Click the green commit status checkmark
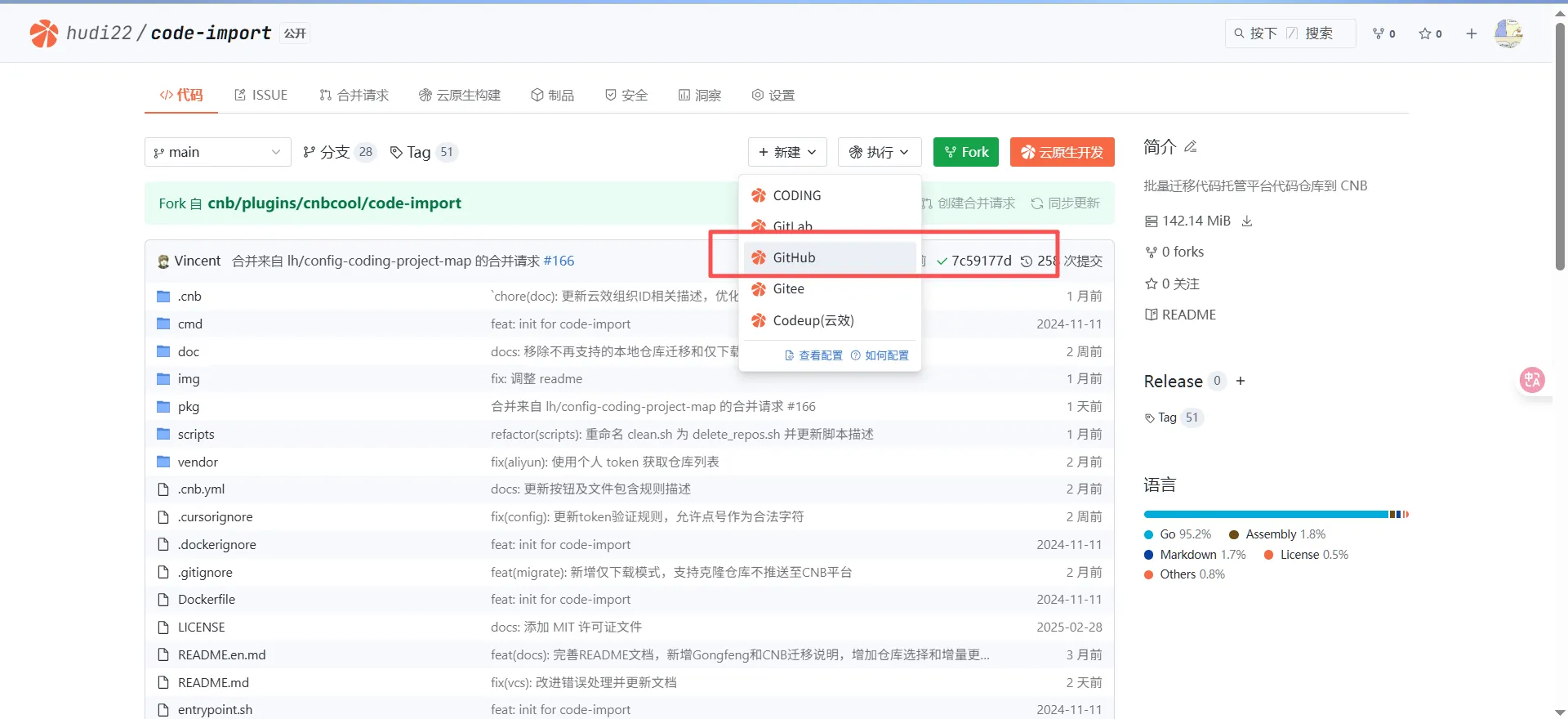Viewport: 1568px width, 719px height. pyautogui.click(x=942, y=261)
